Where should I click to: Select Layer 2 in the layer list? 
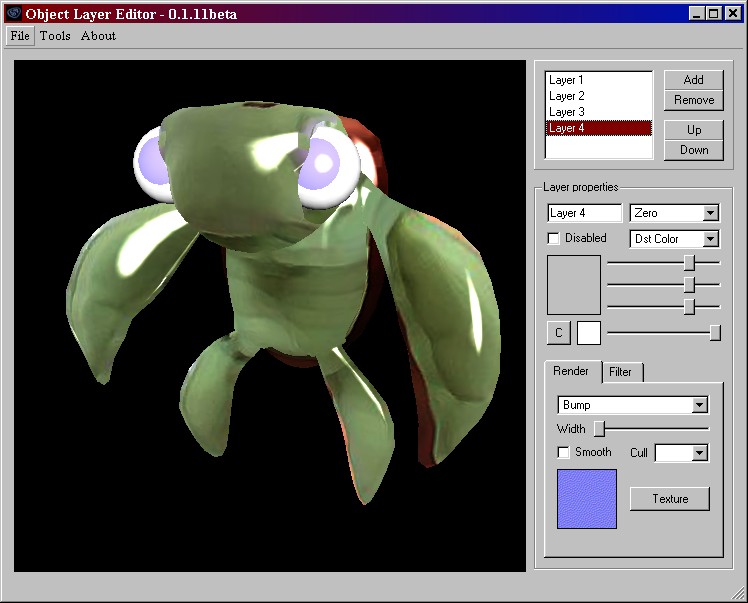567,96
